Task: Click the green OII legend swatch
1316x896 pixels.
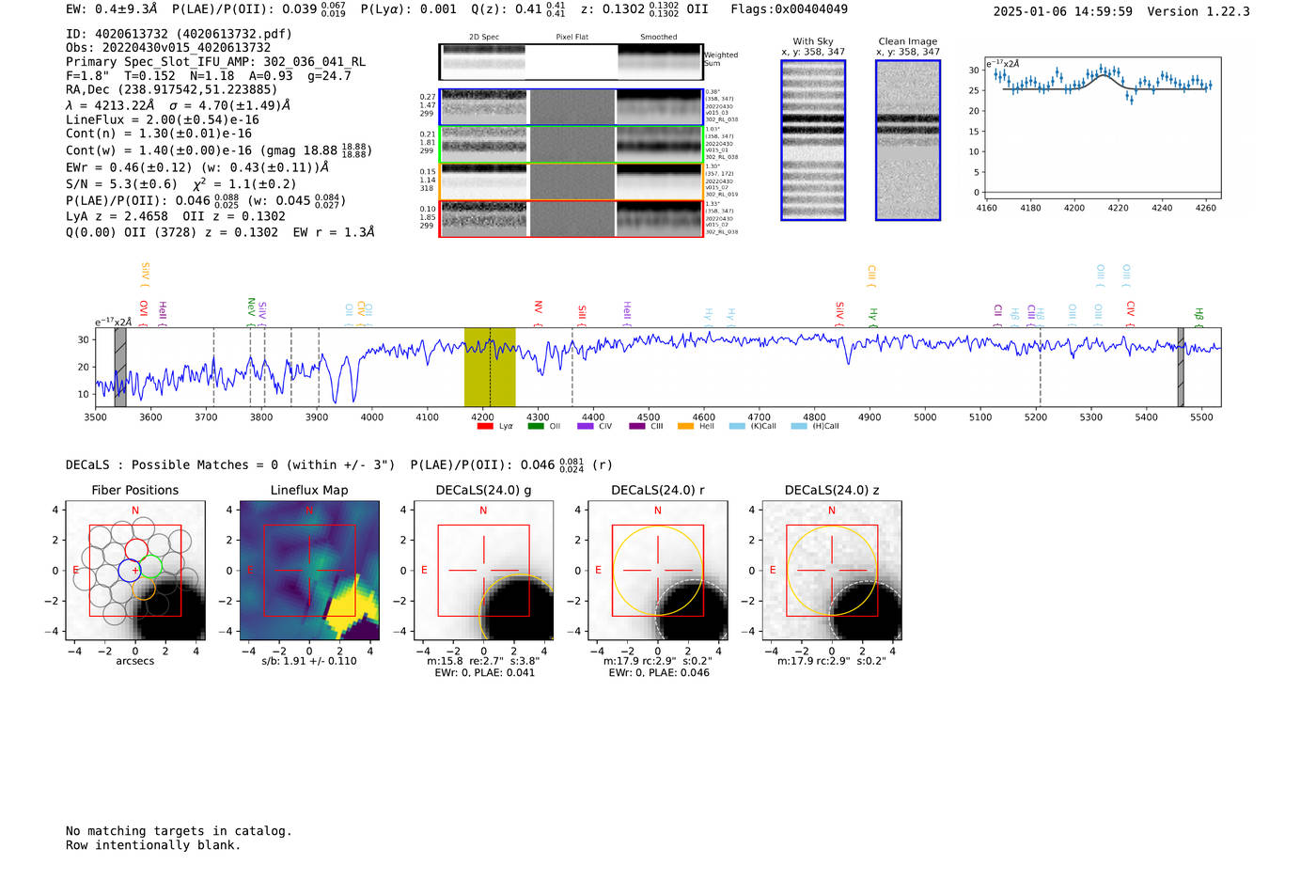Action: click(536, 427)
